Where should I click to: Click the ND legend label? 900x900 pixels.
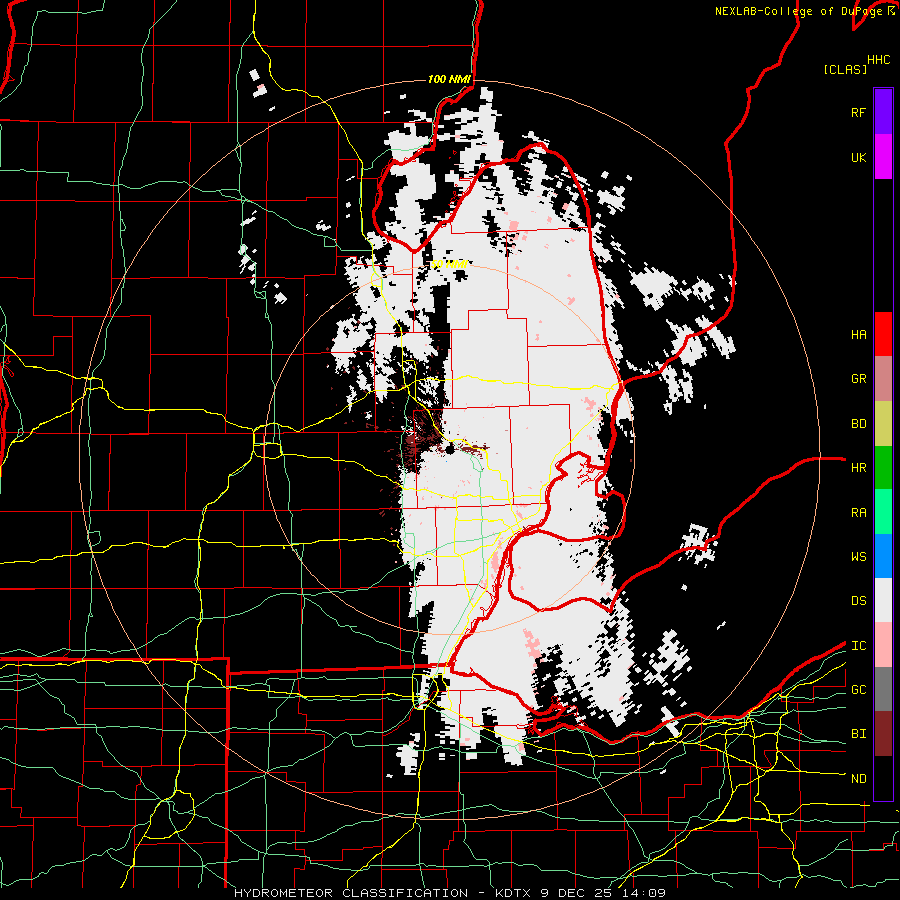point(859,779)
